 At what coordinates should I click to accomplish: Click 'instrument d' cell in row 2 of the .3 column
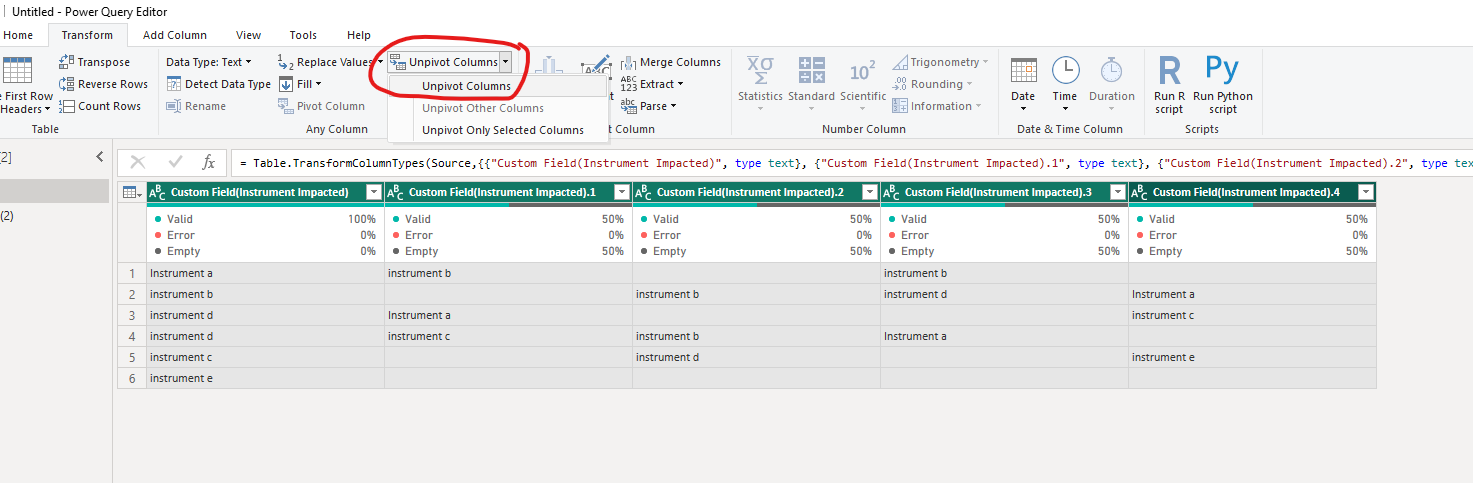tap(1004, 294)
